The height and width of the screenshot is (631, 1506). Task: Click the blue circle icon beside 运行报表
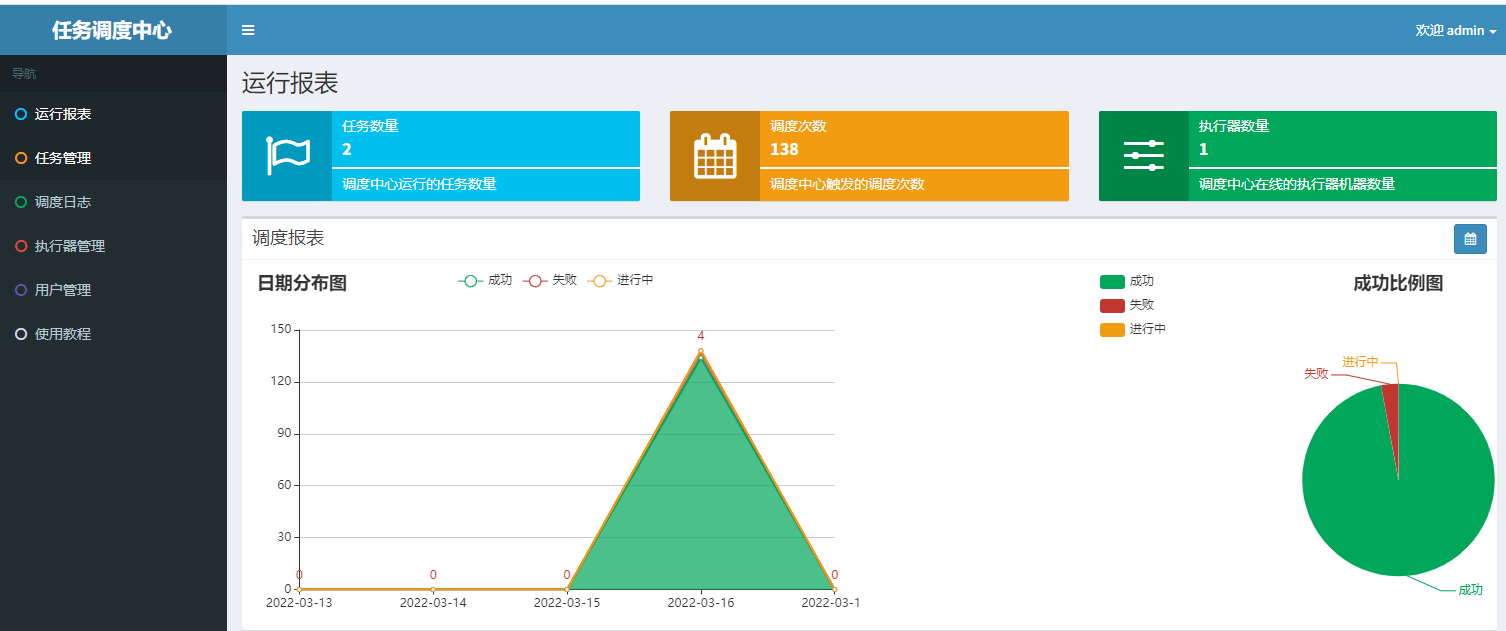[x=21, y=114]
